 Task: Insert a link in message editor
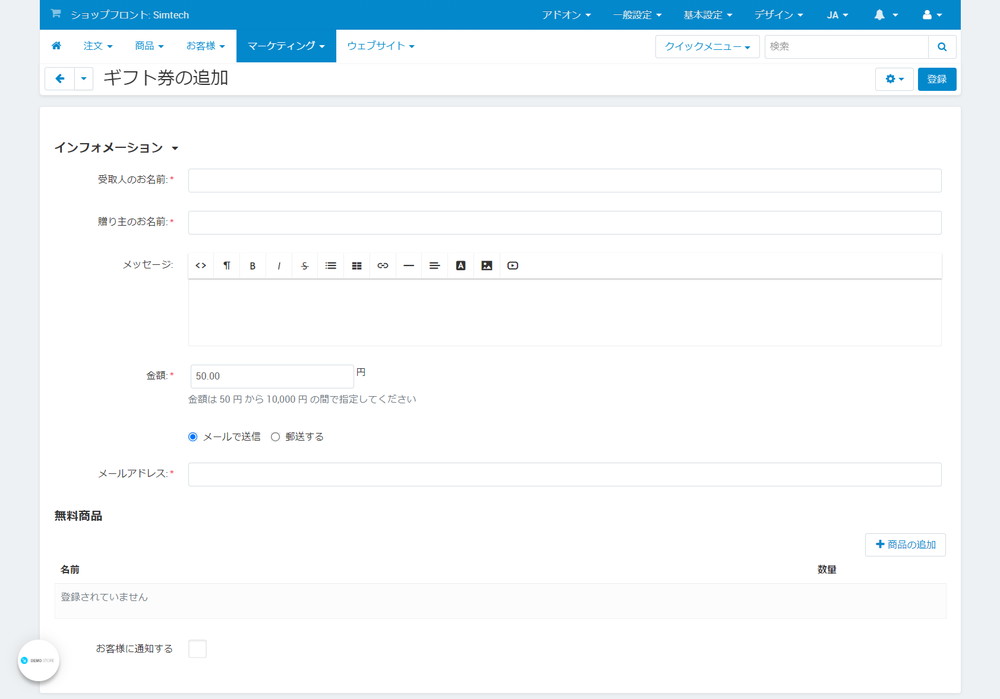(x=383, y=266)
